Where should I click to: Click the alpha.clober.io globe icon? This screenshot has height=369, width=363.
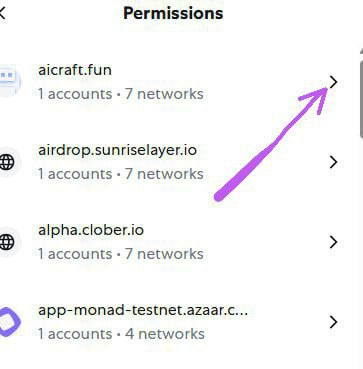(7, 242)
